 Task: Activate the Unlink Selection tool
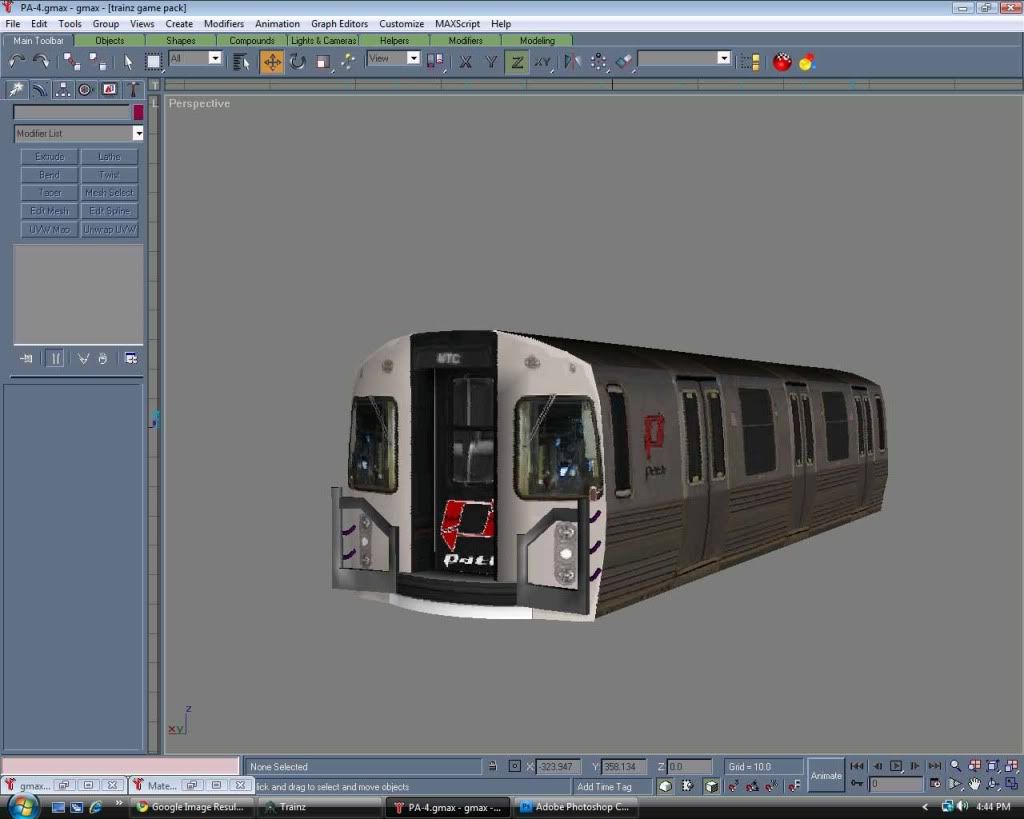(x=98, y=62)
